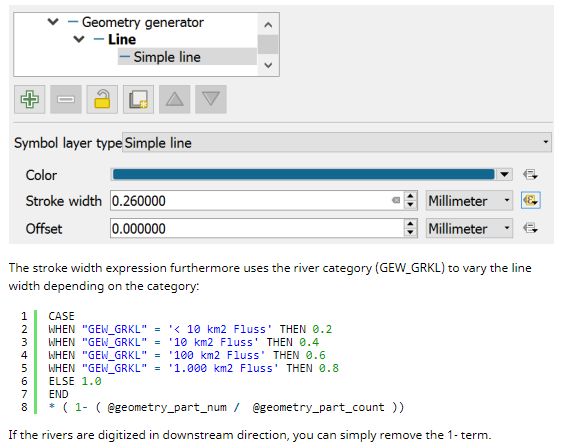Click into the Offset value field

[257, 228]
